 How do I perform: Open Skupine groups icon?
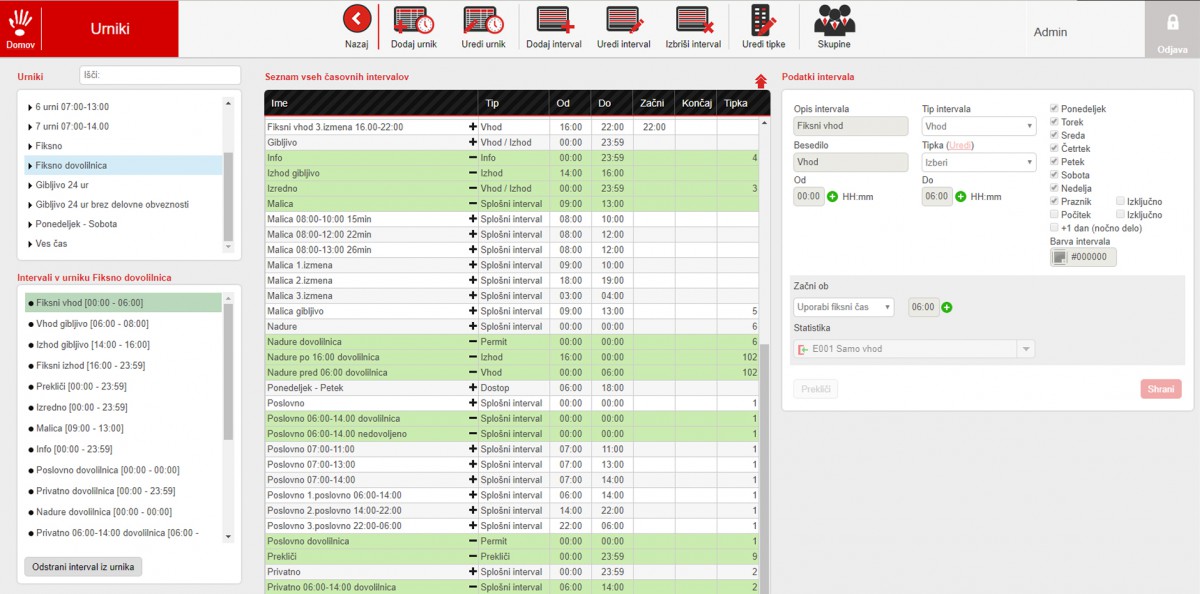pos(834,20)
